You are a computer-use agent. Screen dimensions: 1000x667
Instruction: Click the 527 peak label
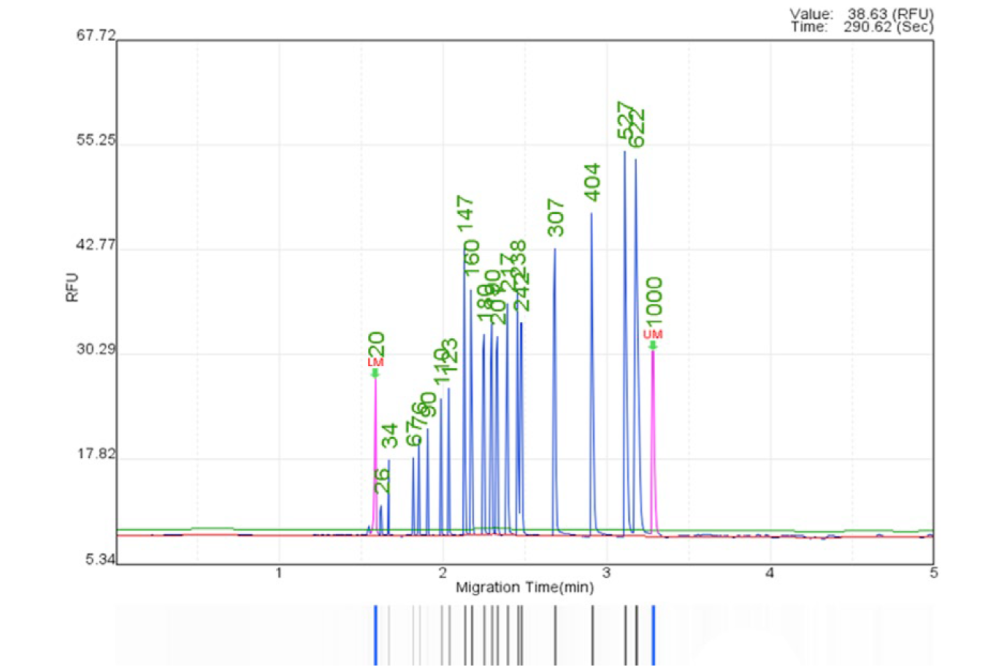pos(625,120)
